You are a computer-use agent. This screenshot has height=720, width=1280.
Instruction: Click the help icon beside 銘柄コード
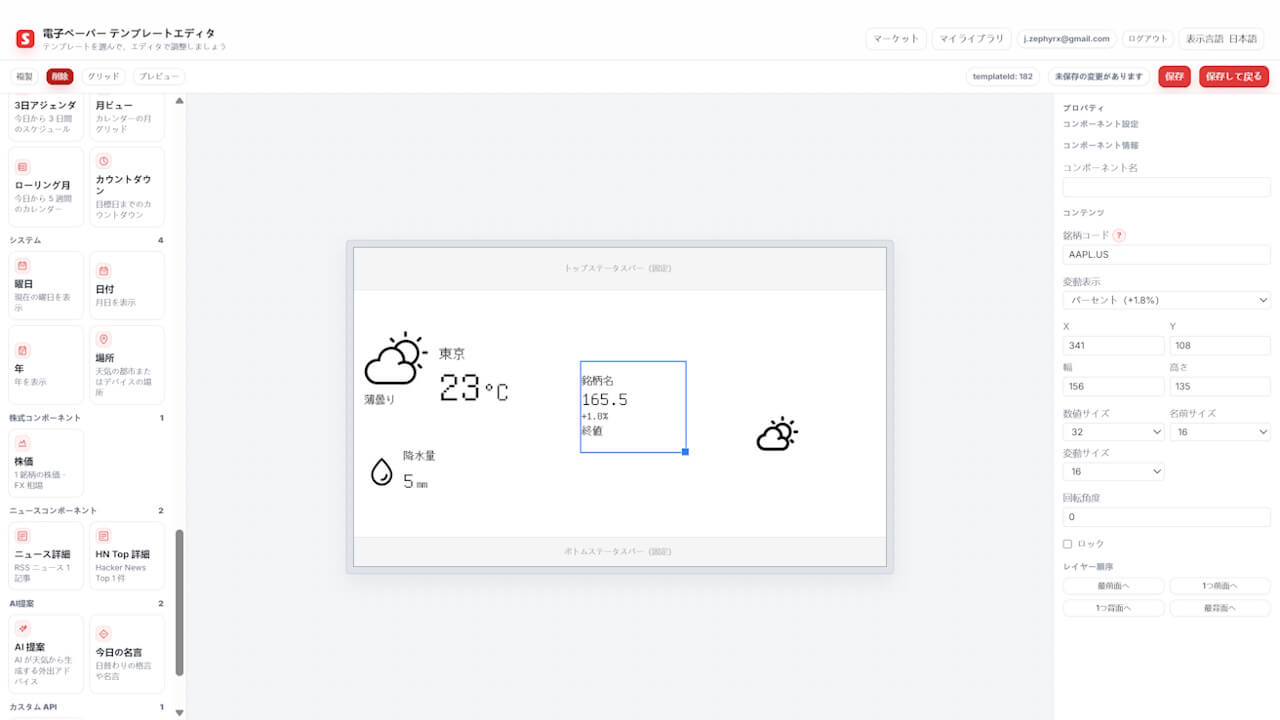tap(1119, 236)
